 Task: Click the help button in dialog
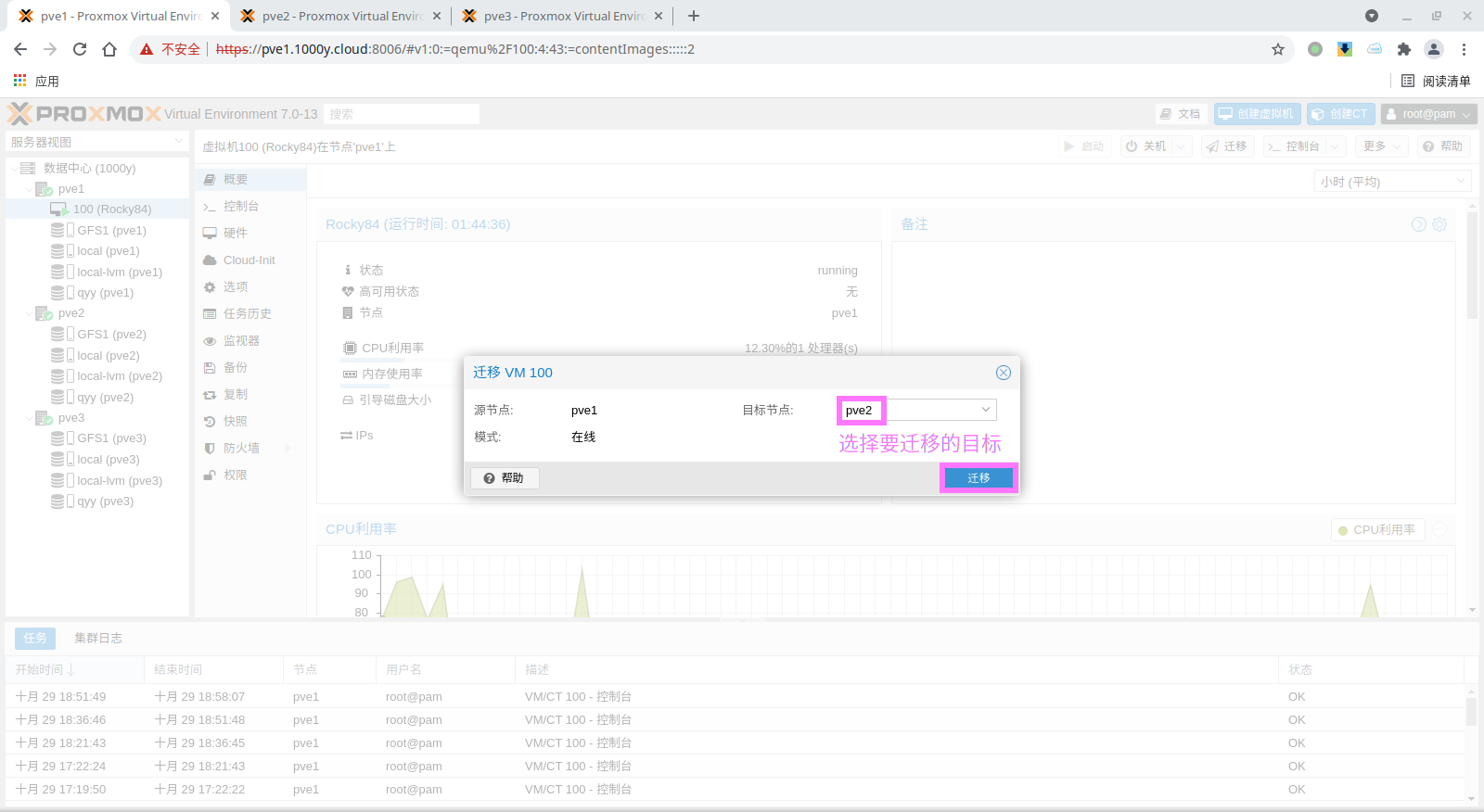[505, 478]
